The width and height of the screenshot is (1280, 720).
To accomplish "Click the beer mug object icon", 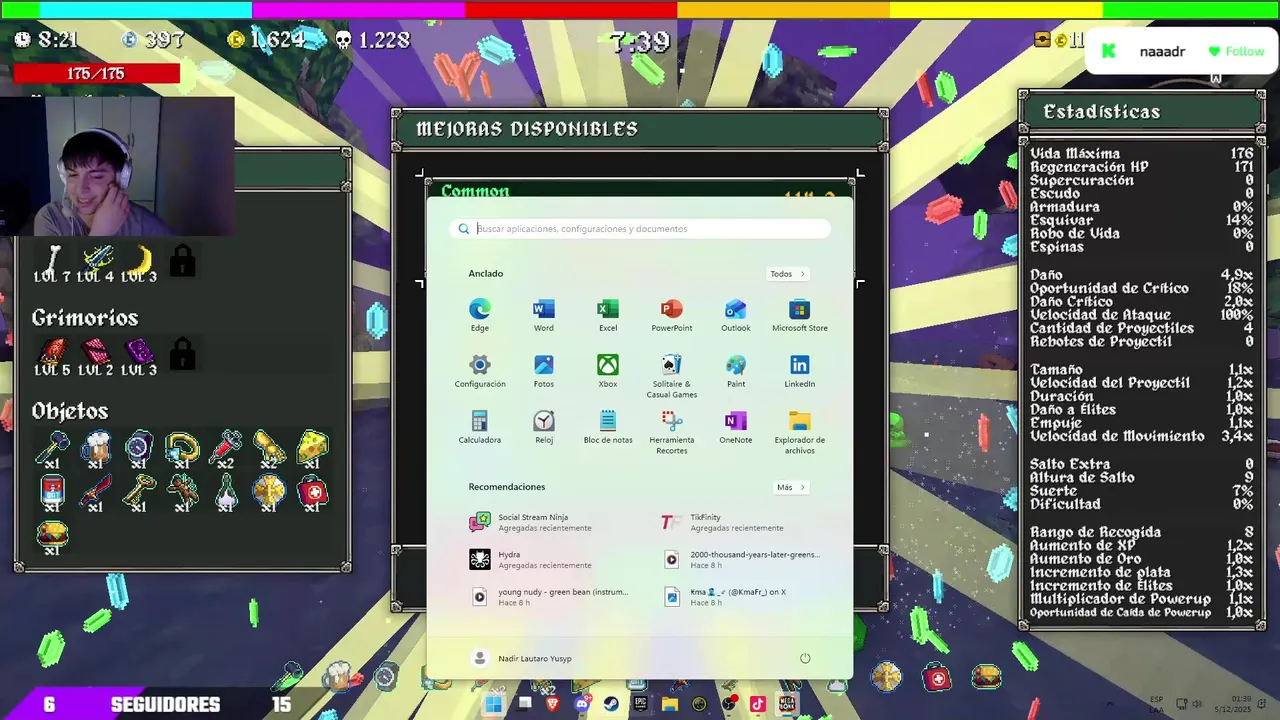I will click(x=96, y=448).
